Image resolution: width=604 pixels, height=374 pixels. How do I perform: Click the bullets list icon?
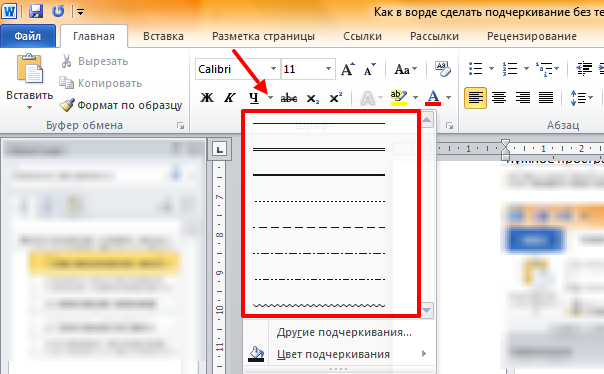[476, 69]
